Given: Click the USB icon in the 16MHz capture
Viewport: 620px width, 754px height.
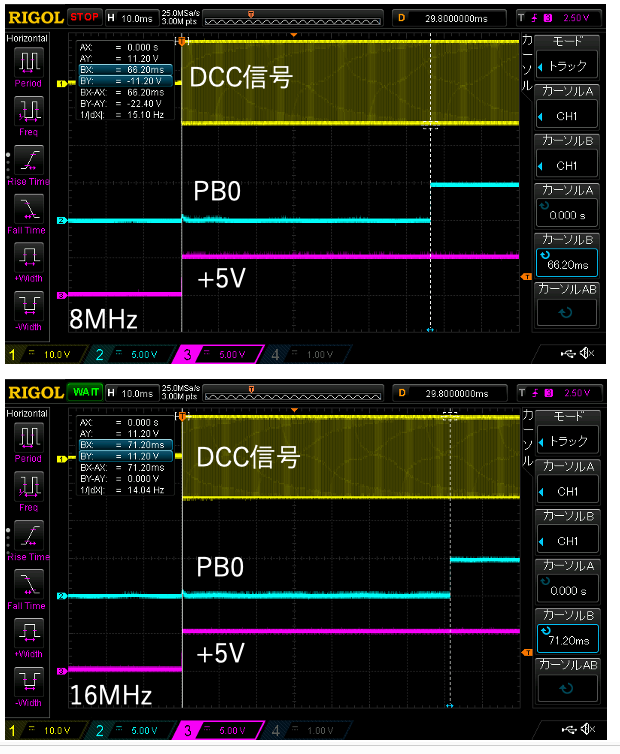Looking at the screenshot, I should click(569, 730).
